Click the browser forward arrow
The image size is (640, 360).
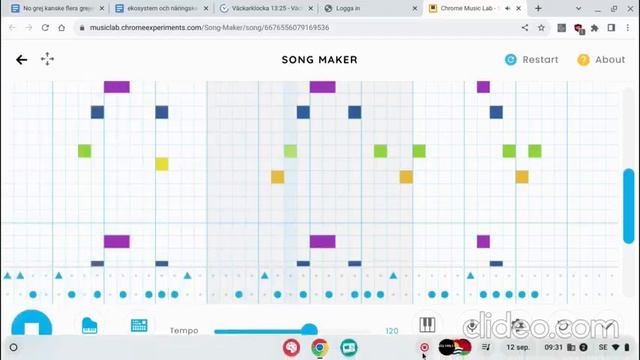click(x=29, y=28)
